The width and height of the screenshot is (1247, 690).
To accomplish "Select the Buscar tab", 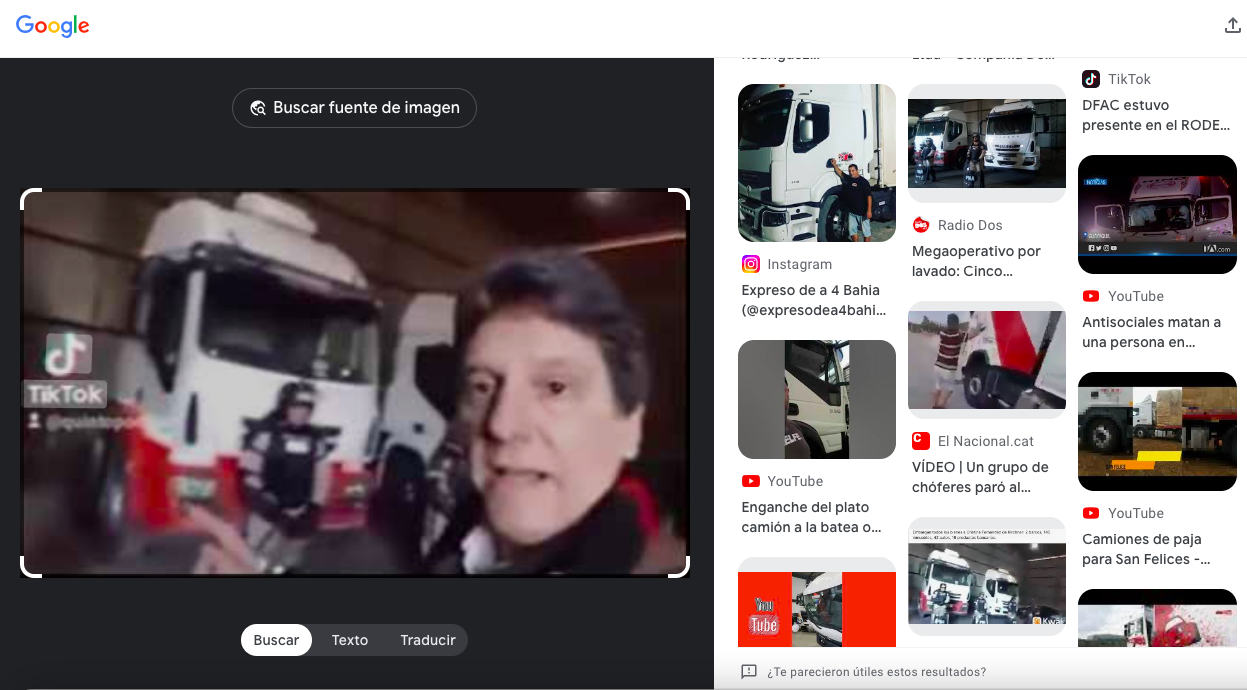I will pos(276,640).
